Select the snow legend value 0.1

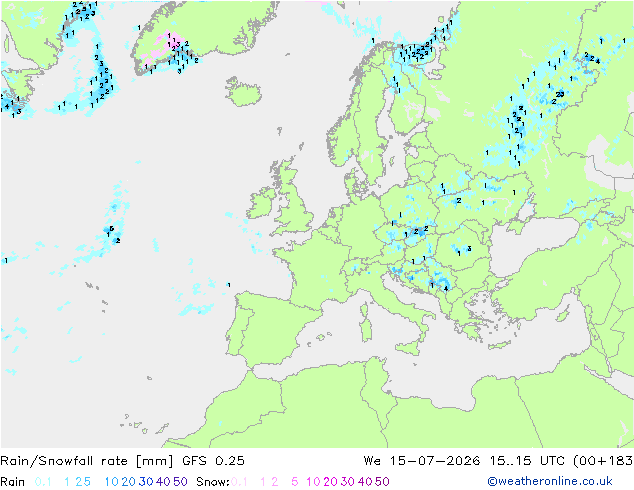tap(239, 482)
